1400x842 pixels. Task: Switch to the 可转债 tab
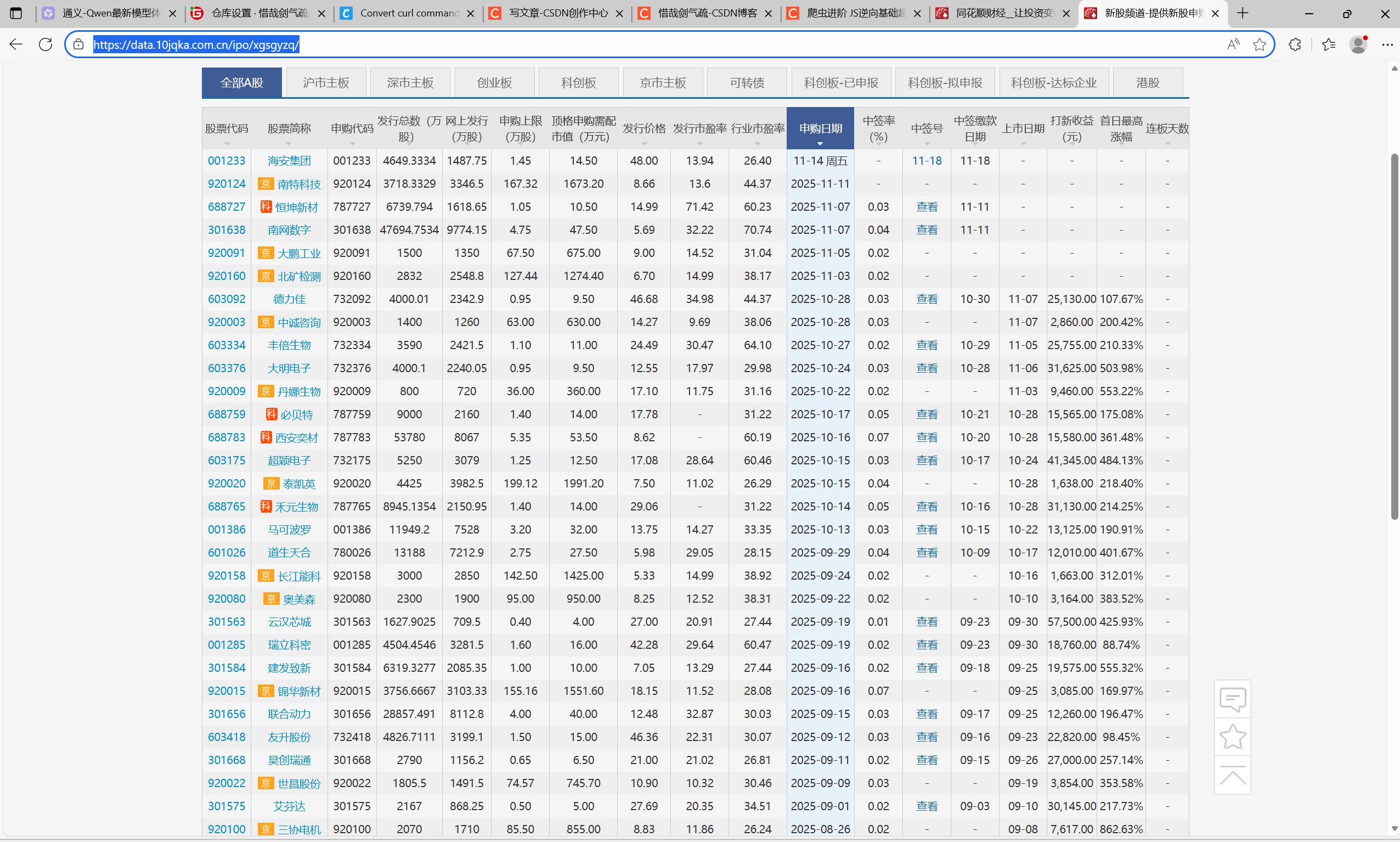coord(747,83)
